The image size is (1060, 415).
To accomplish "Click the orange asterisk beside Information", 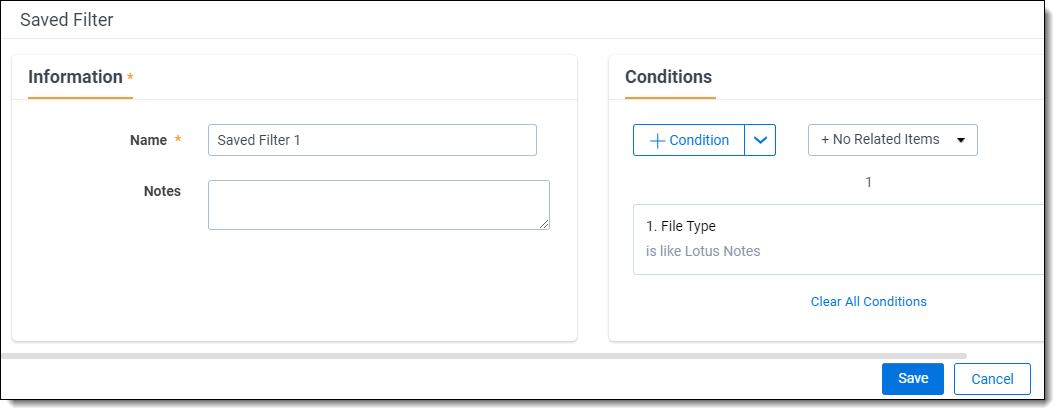I will pyautogui.click(x=130, y=78).
